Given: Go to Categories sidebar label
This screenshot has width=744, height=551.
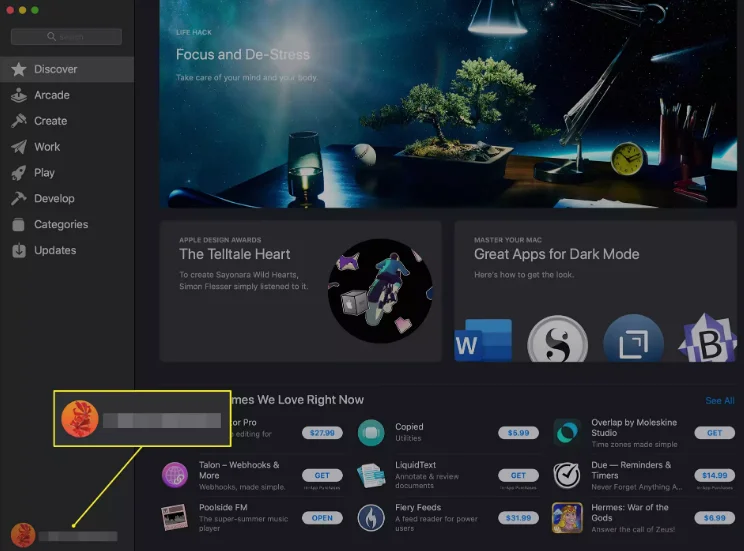Looking at the screenshot, I should tap(61, 224).
